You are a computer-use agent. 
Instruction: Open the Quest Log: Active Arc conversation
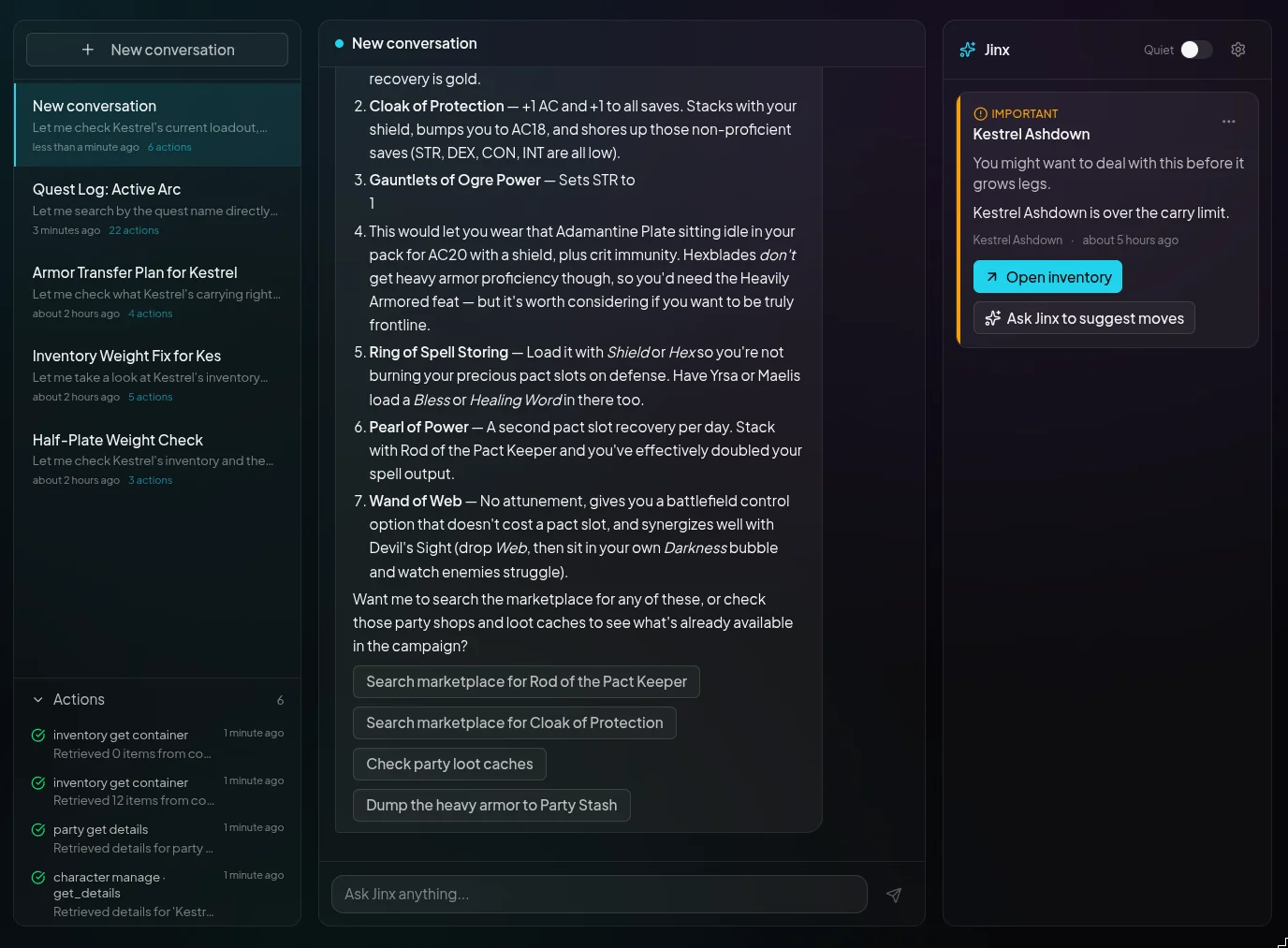point(157,209)
